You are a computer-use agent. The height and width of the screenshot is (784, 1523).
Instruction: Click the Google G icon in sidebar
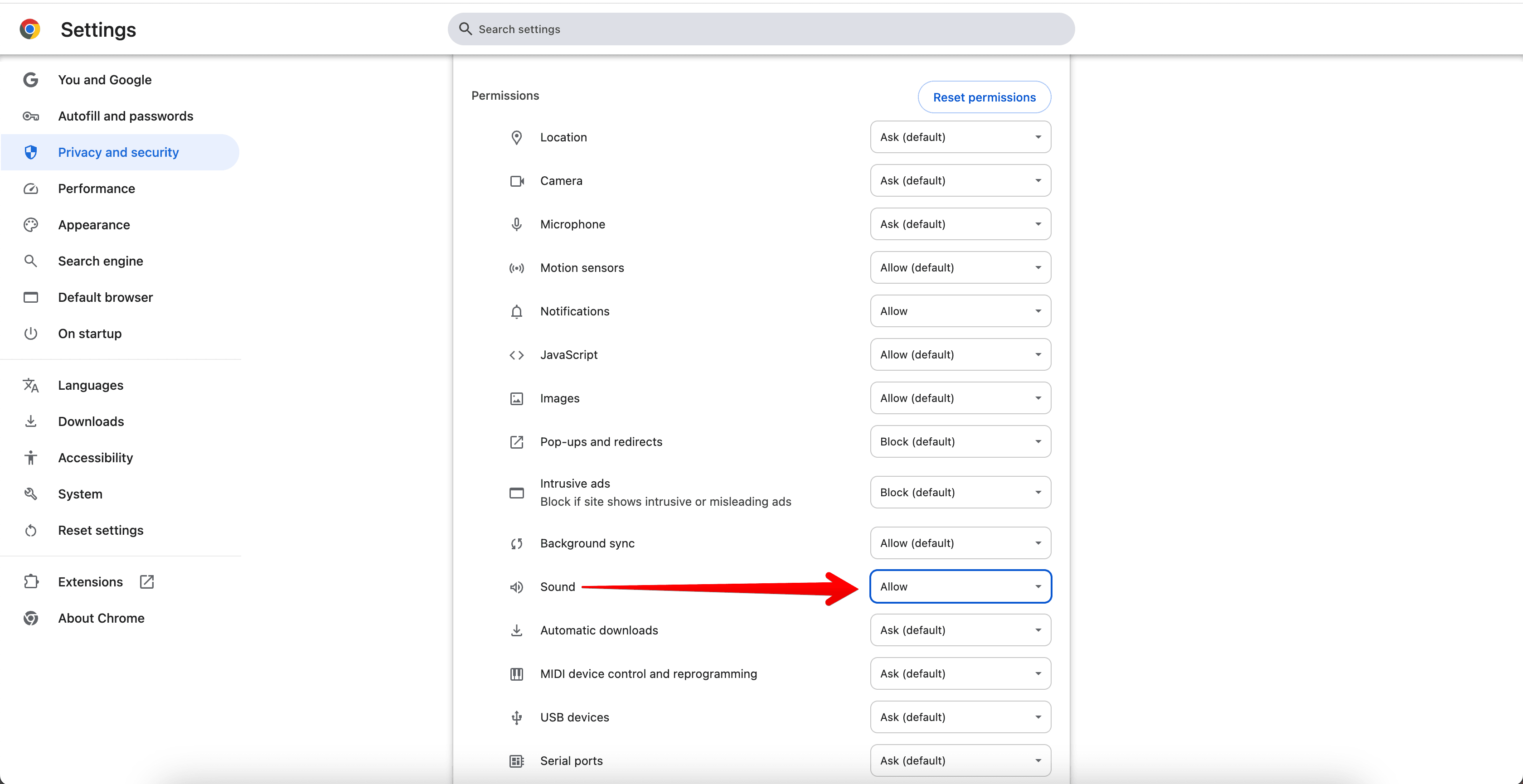tap(31, 80)
